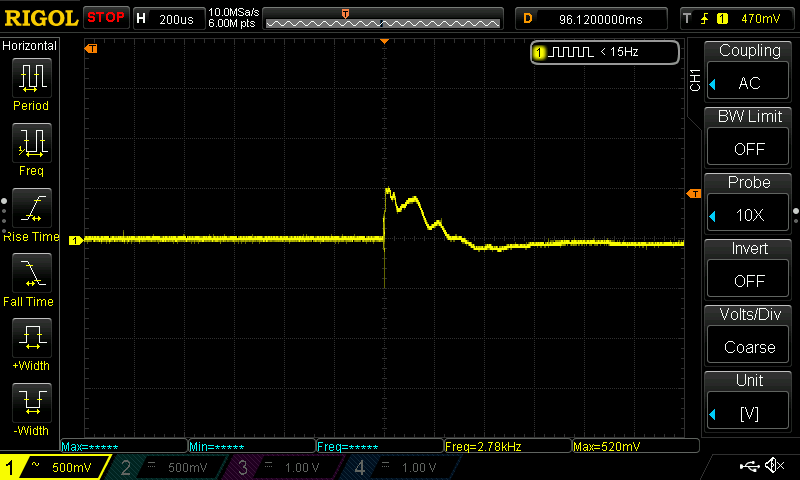Click the orange trigger level marker
The height and width of the screenshot is (480, 800).
(694, 193)
